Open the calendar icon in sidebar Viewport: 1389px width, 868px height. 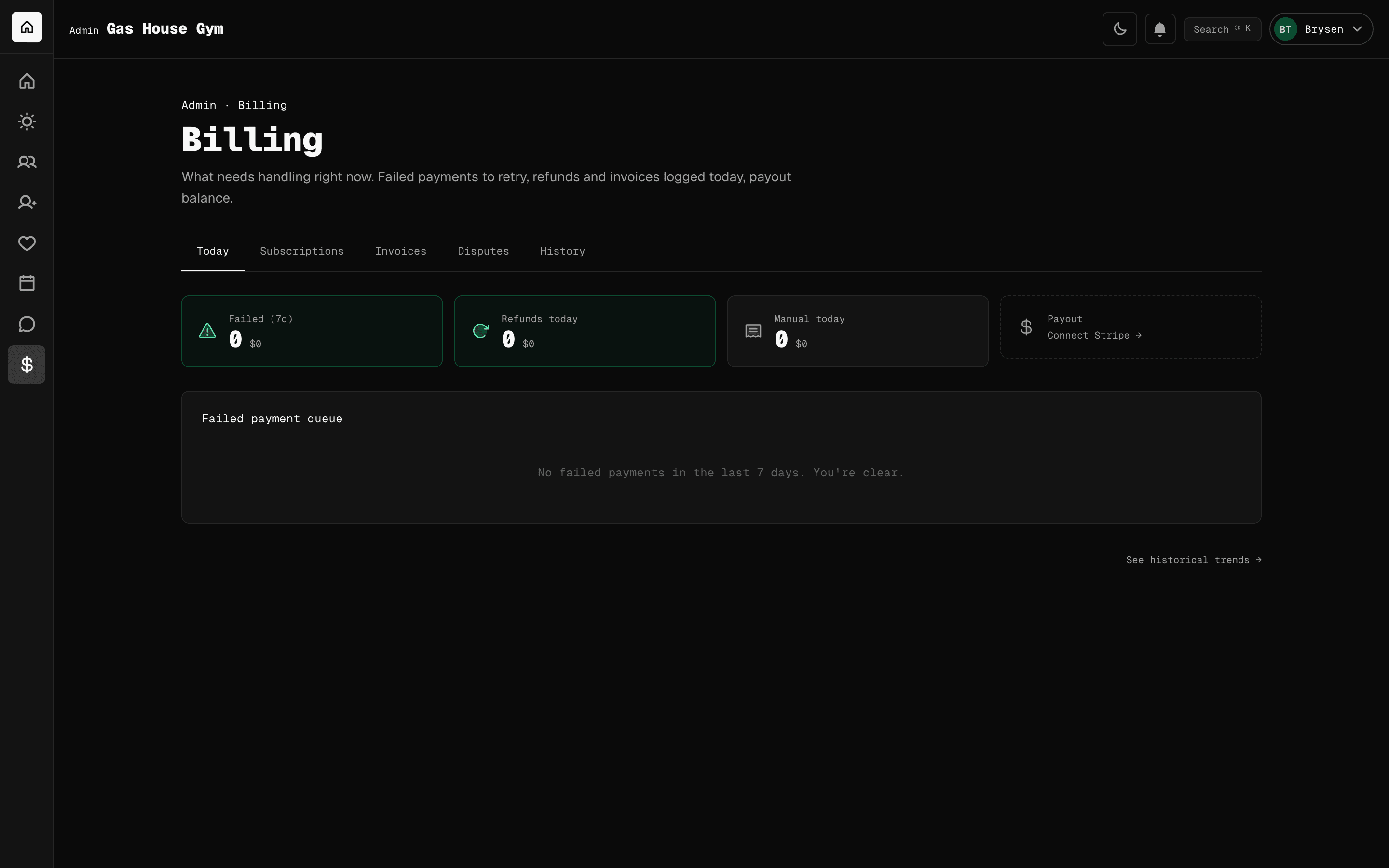click(x=27, y=283)
